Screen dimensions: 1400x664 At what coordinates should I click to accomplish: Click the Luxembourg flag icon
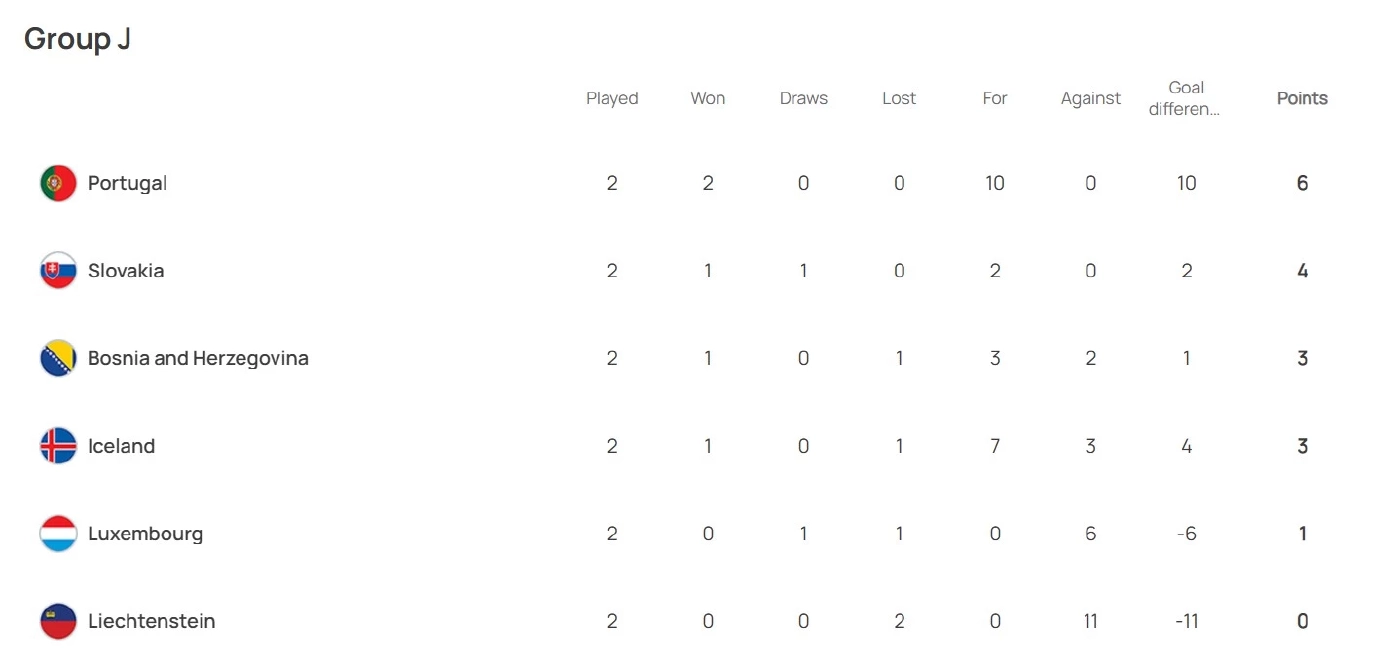58,534
